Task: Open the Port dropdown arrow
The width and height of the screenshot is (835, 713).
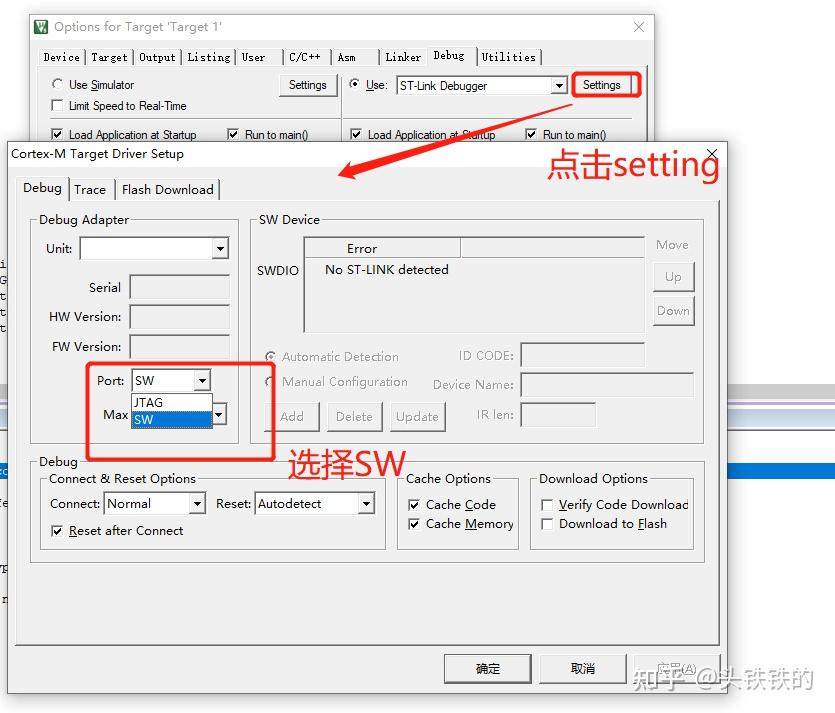Action: click(x=202, y=381)
